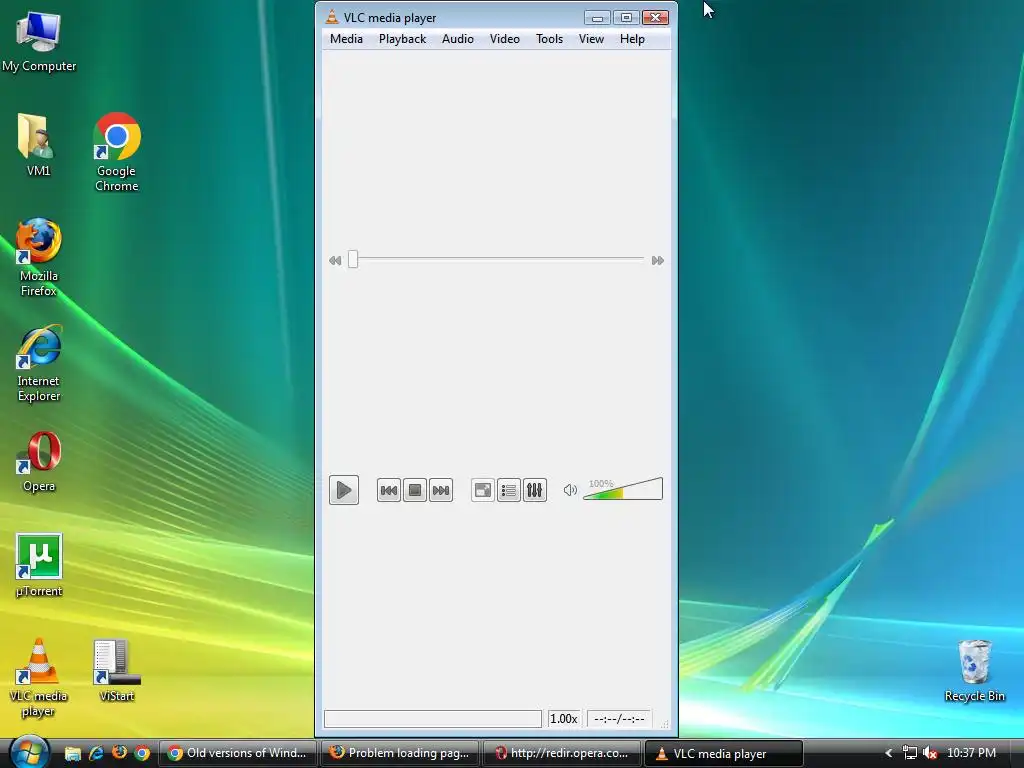Switch to 'Old versions of Wind...' taskbar button
The width and height of the screenshot is (1024, 768).
pos(238,753)
